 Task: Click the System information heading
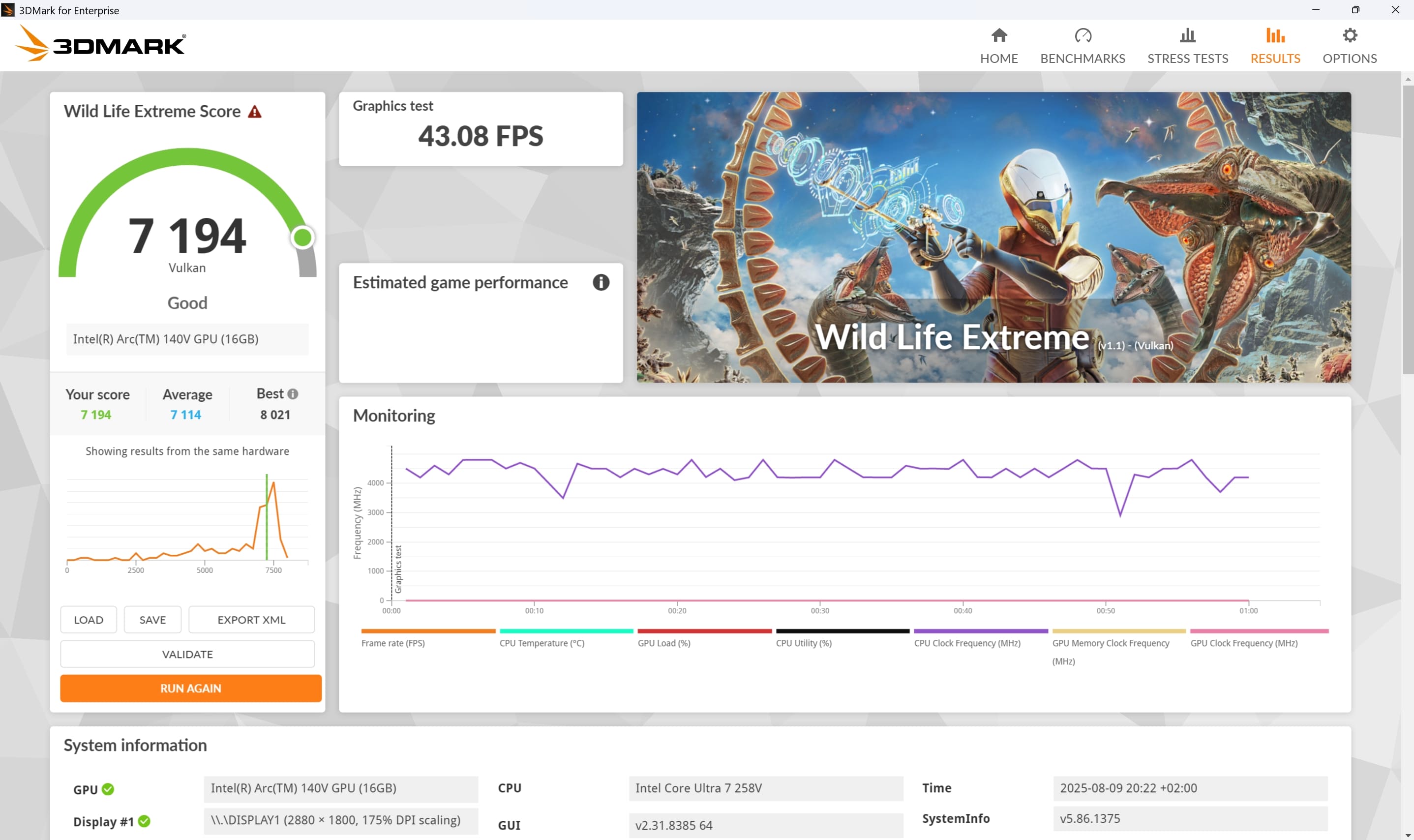tap(135, 746)
